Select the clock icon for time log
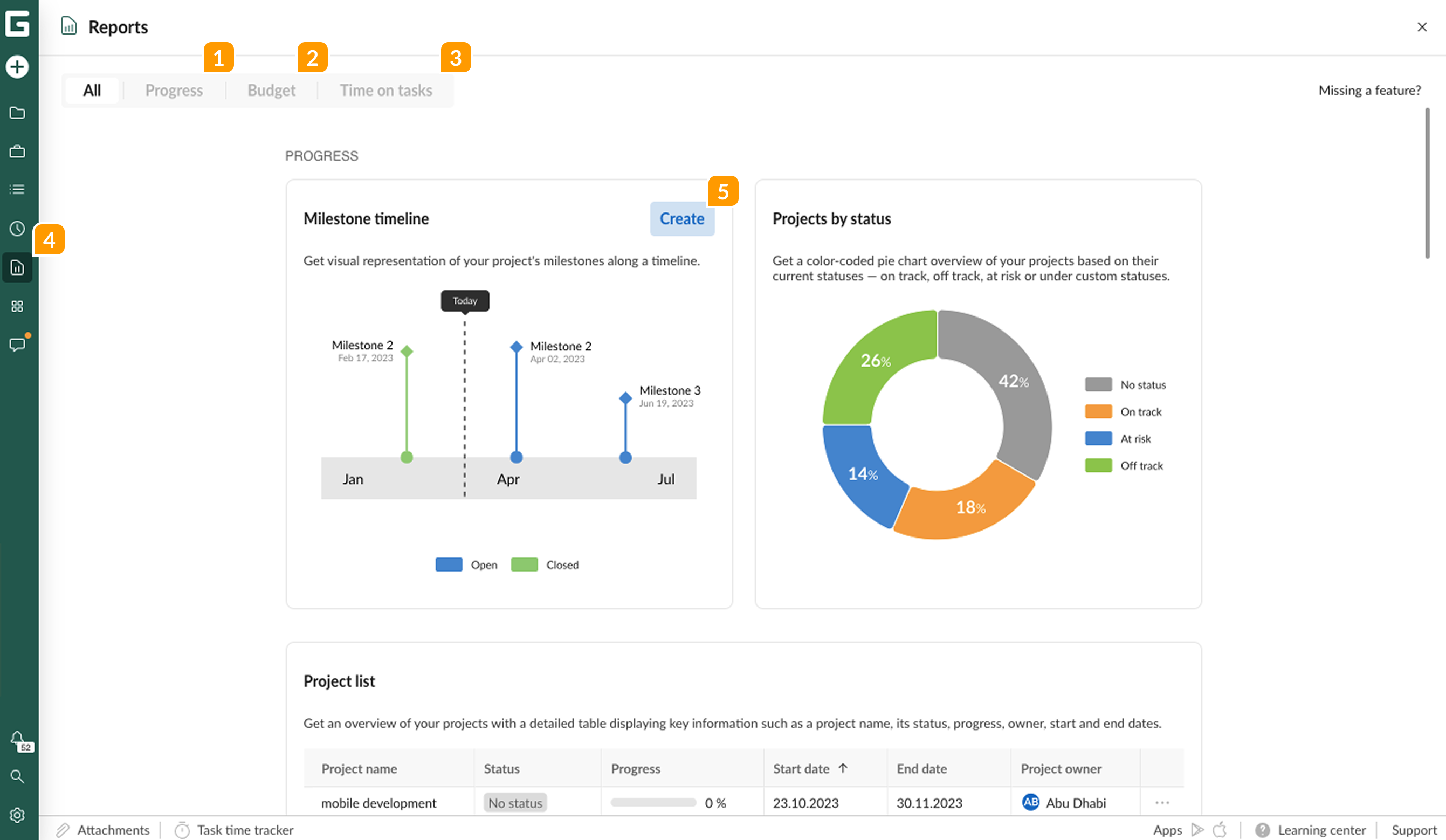This screenshot has width=1446, height=840. [17, 229]
